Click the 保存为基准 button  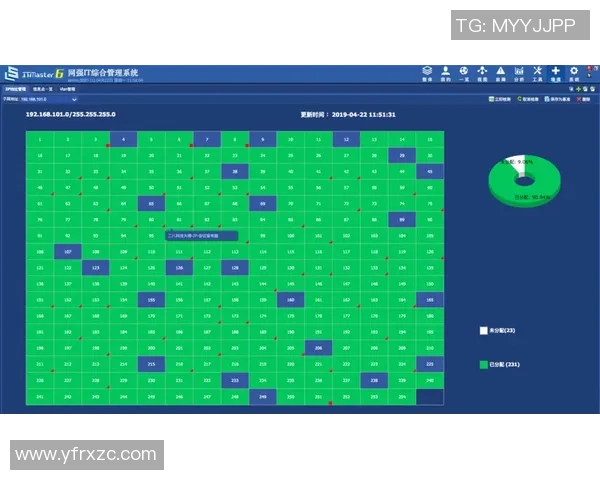[559, 100]
